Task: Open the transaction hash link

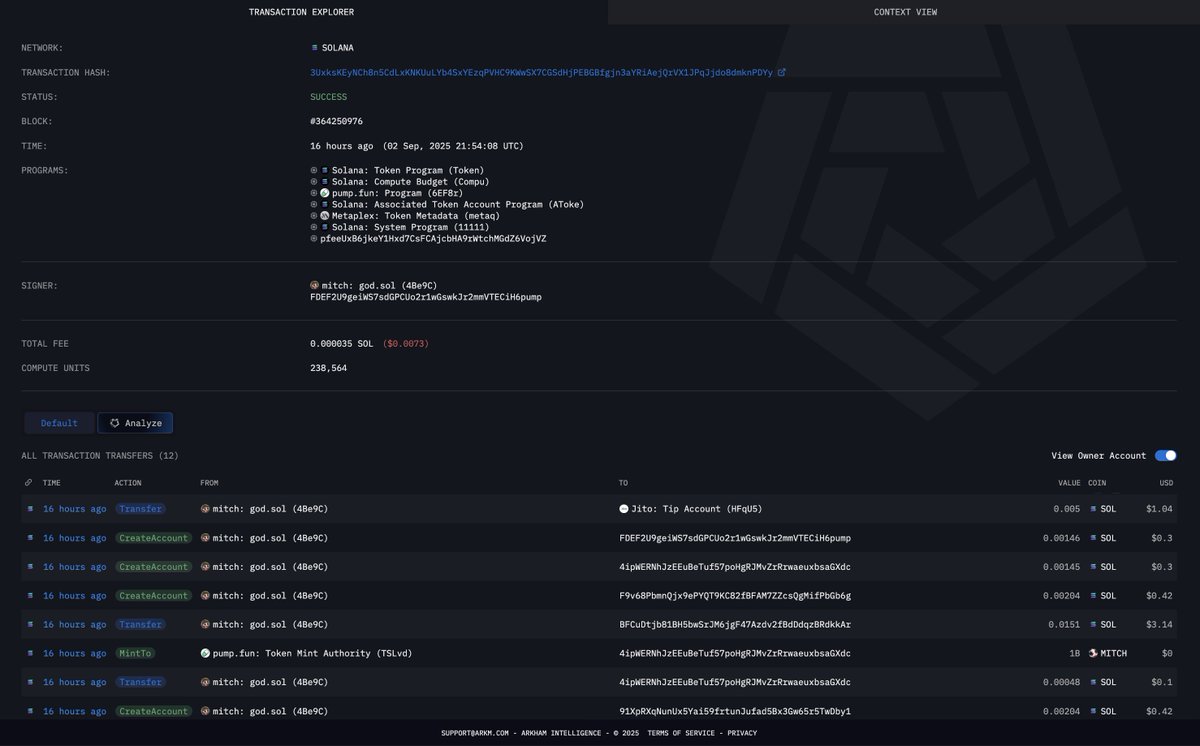Action: tap(541, 73)
